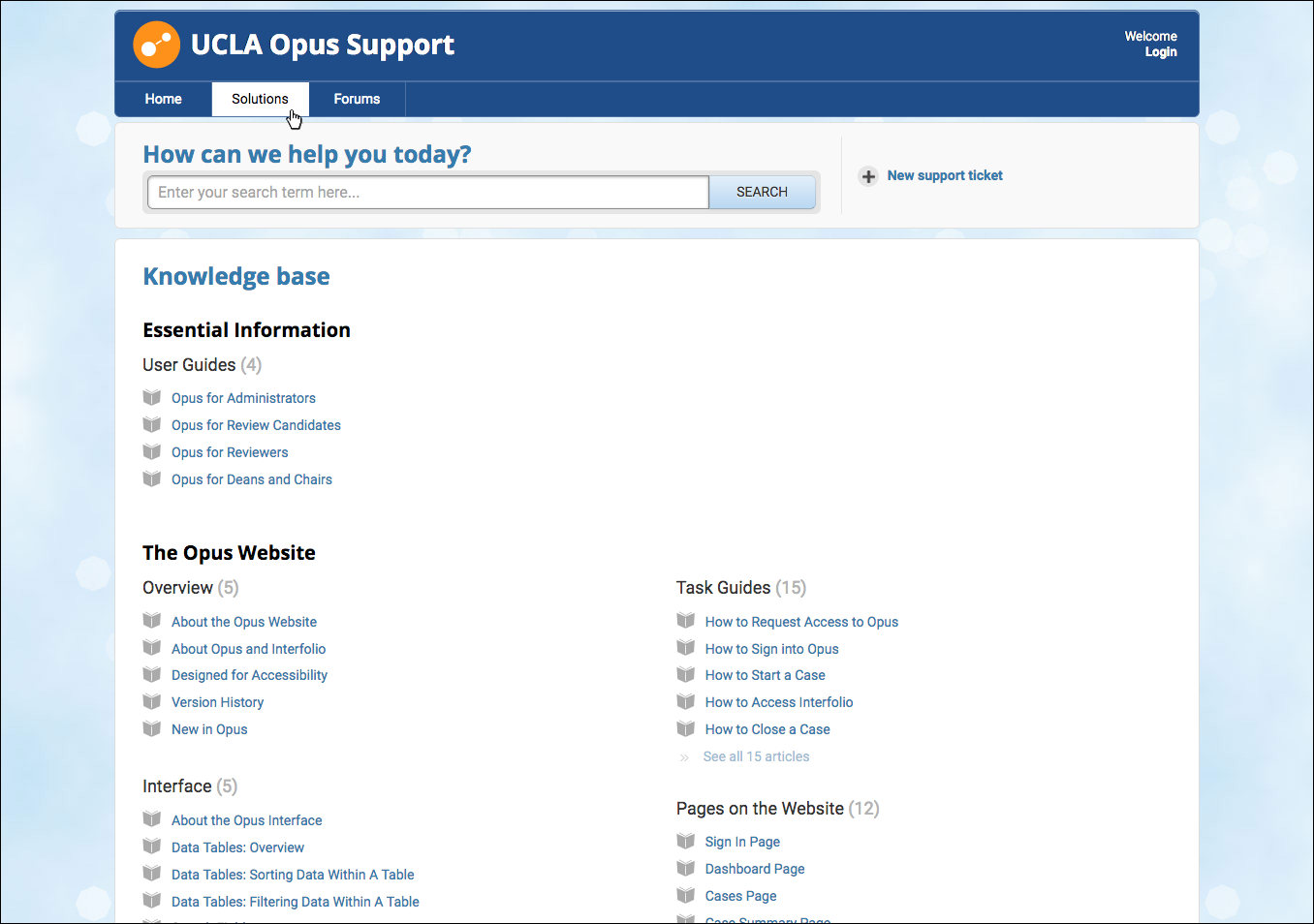Screen dimensions: 1314x924
Task: Open How to Start a Case article
Action: point(765,675)
